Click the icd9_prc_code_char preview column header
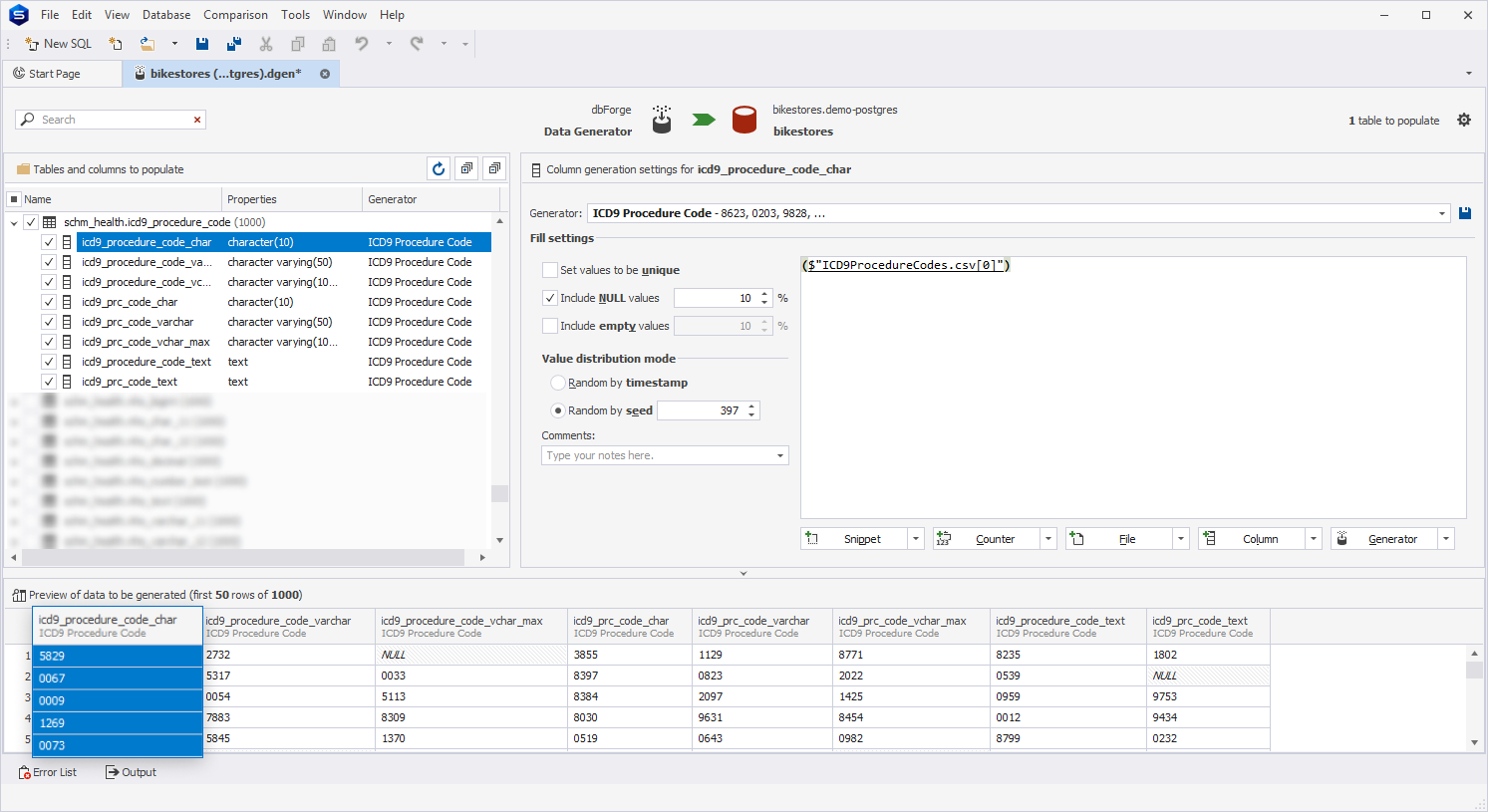 point(629,626)
